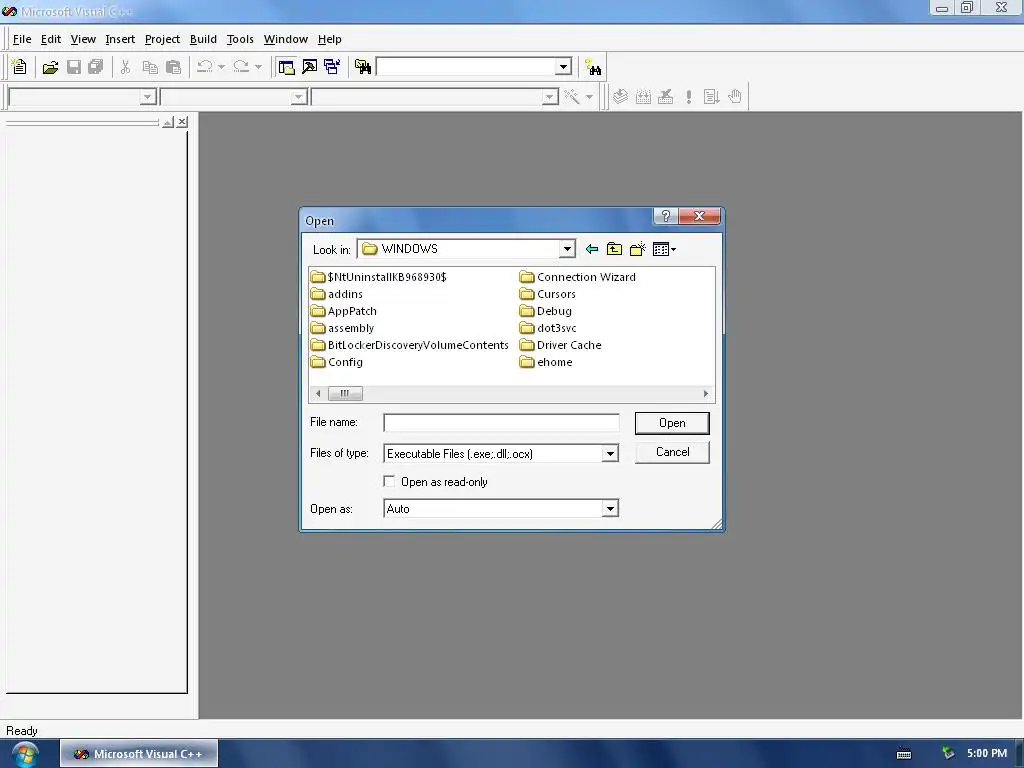Screen dimensions: 1024x768
Task: Click the 5:00 PM taskbar clock
Action: [987, 753]
